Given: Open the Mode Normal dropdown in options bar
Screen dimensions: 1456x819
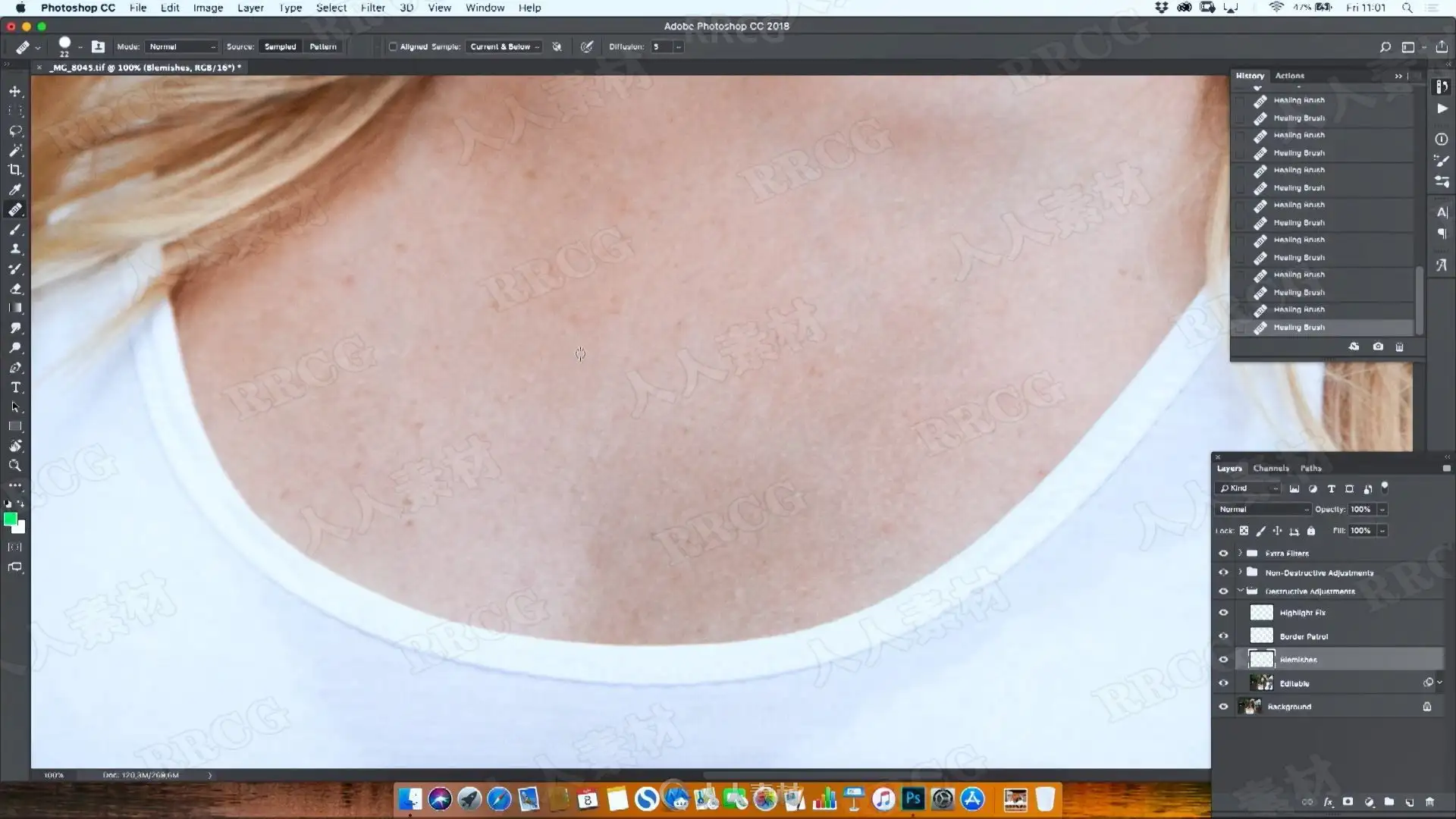Looking at the screenshot, I should coord(182,47).
